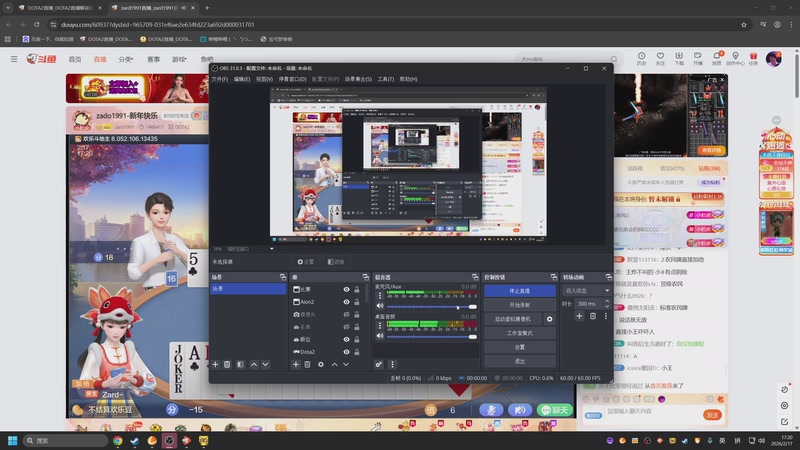Click the 停止直播 stop streaming button
Image resolution: width=800 pixels, height=450 pixels.
519,290
